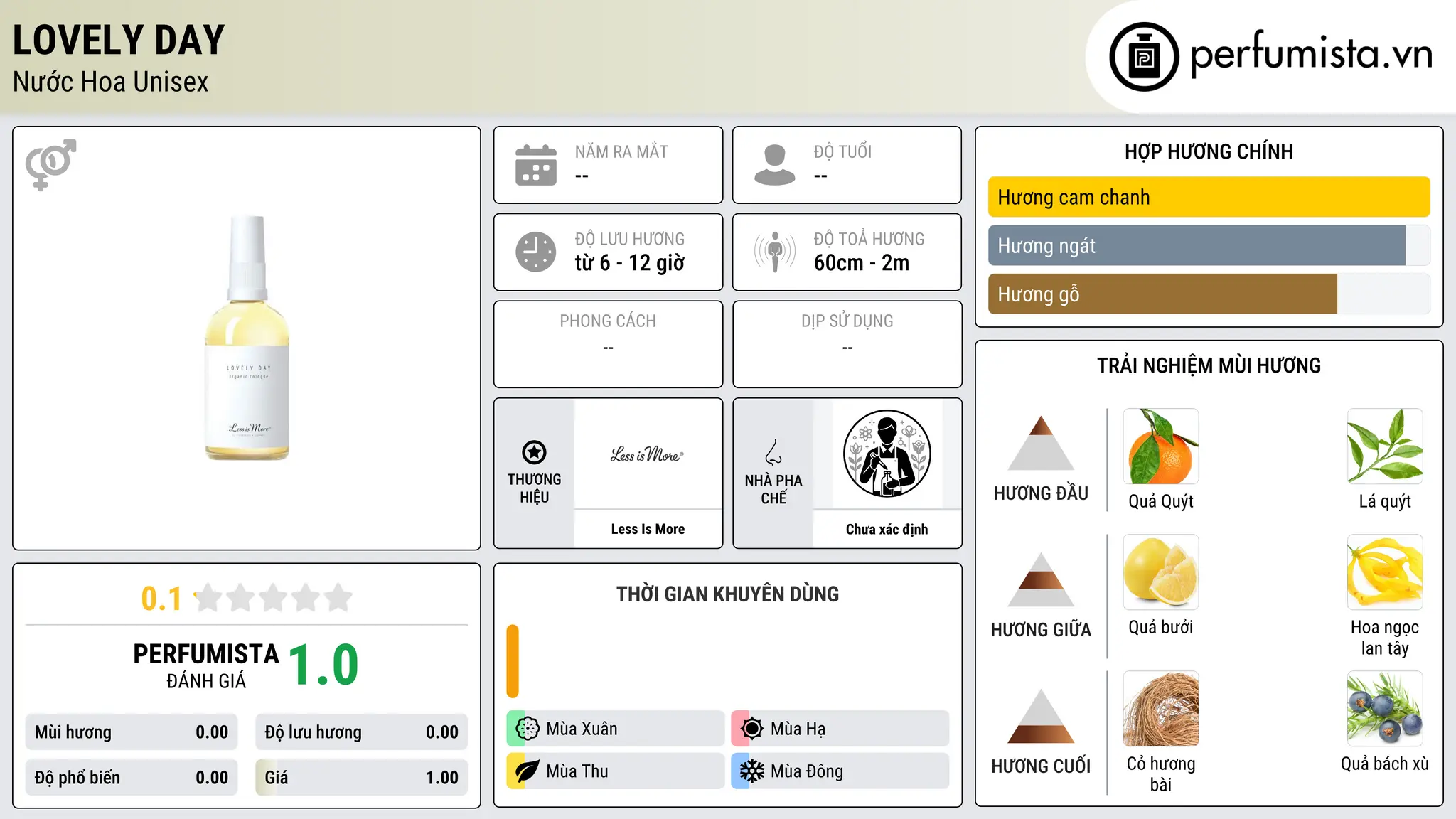Click the TRẢI NGHIỆM MÙI HƯƠNG heading
1456x819 pixels.
1209,365
